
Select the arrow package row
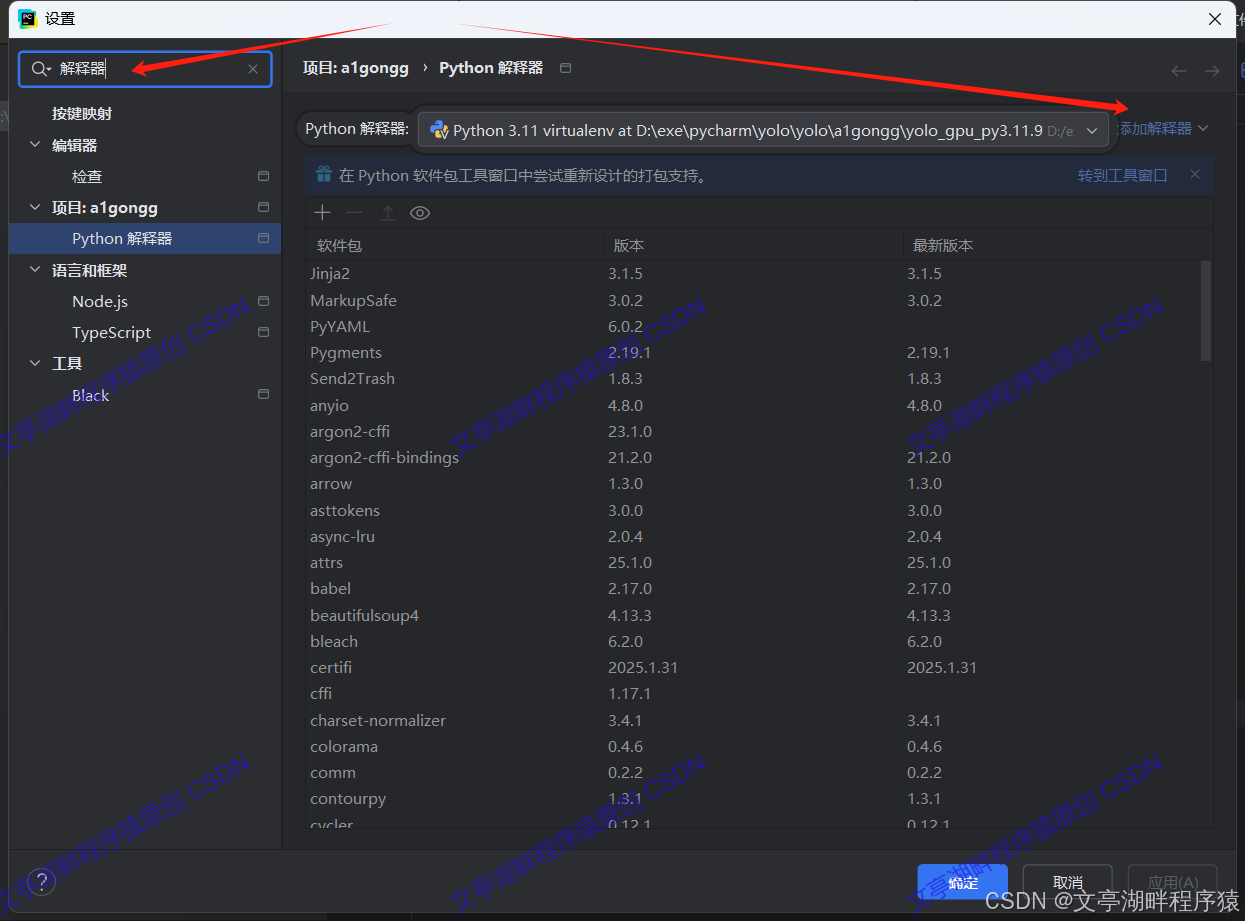(x=754, y=483)
